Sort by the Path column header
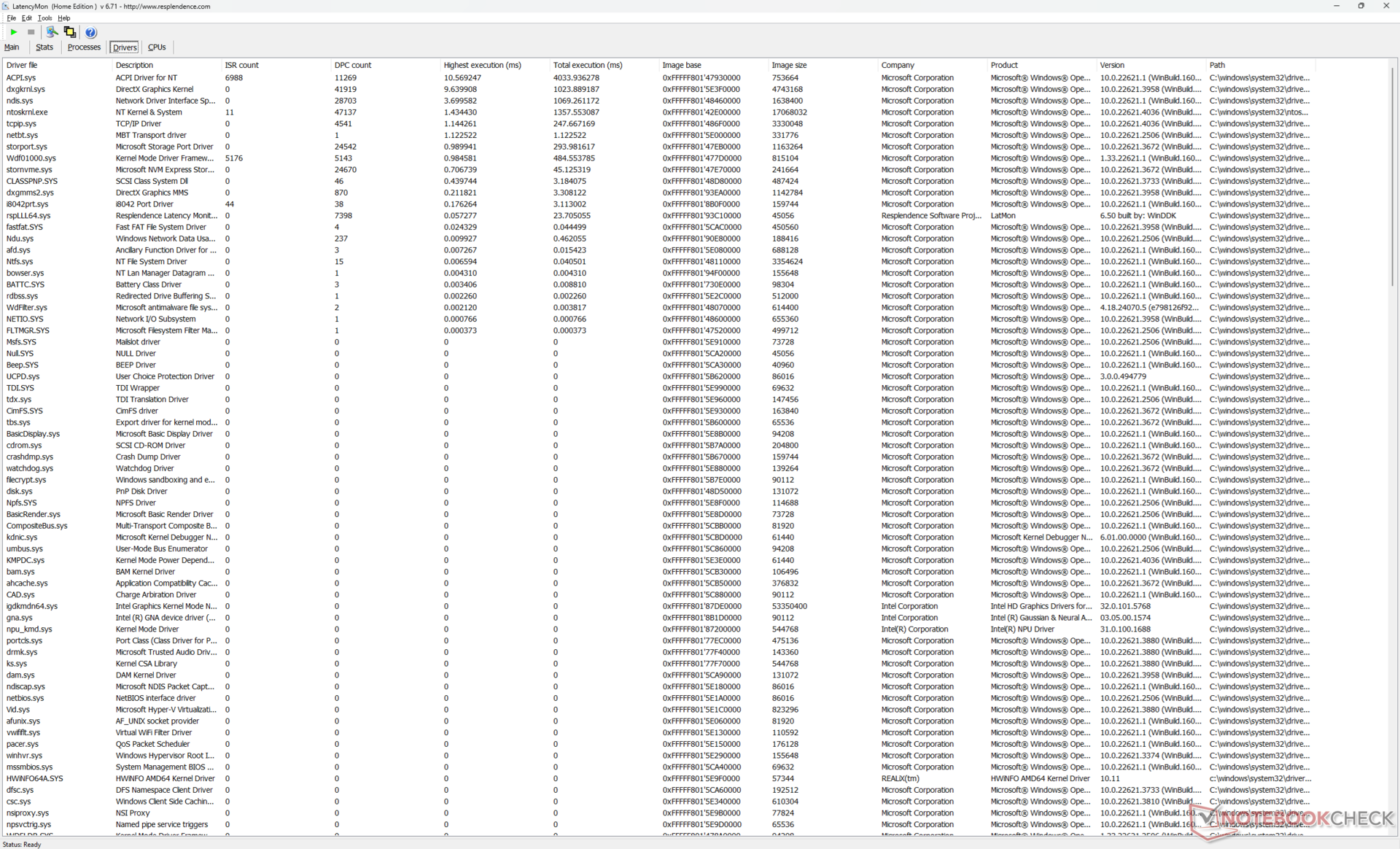Screen dimensions: 1400x849 click(1261, 65)
